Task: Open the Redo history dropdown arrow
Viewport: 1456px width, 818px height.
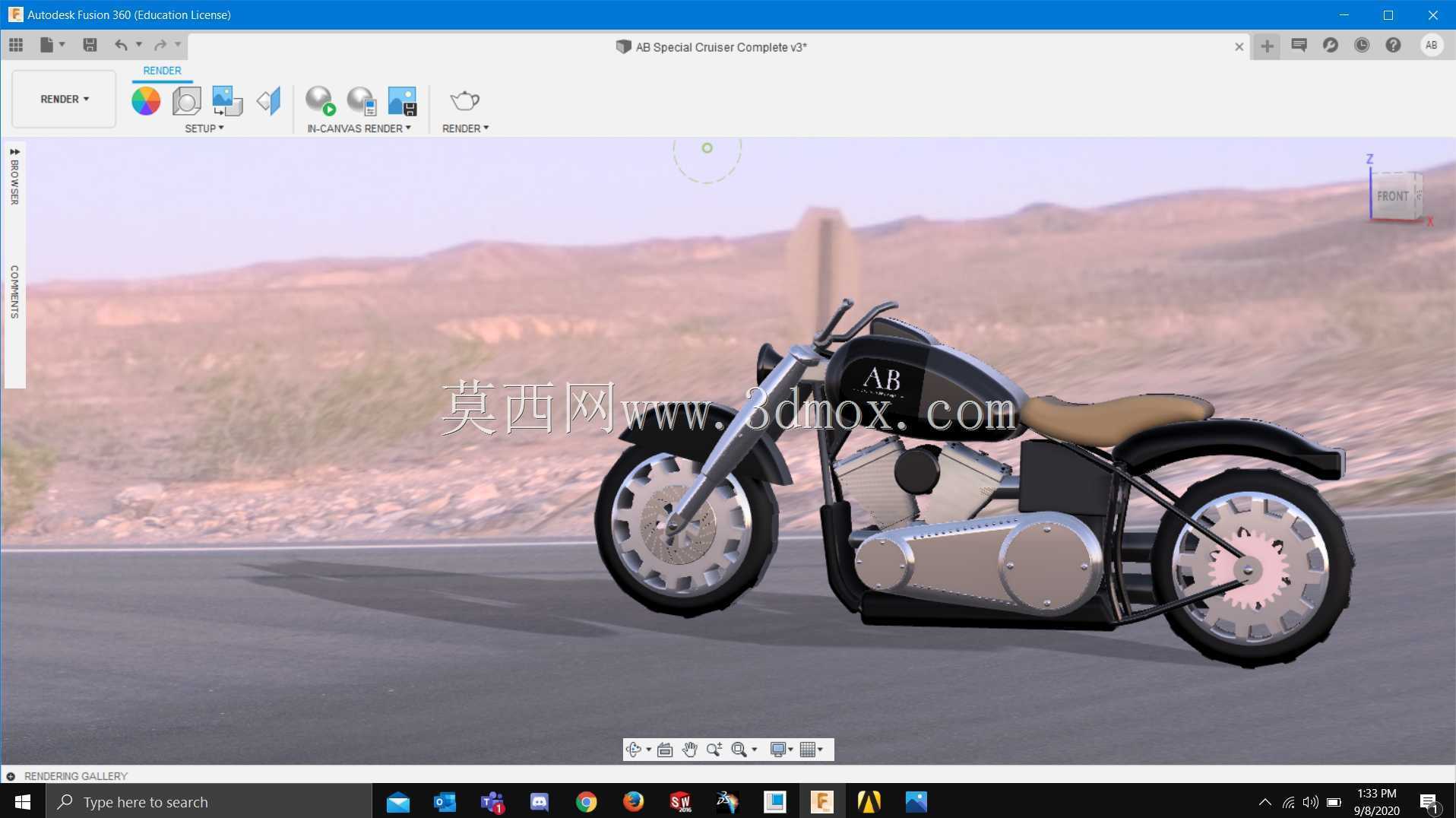Action: click(x=178, y=45)
